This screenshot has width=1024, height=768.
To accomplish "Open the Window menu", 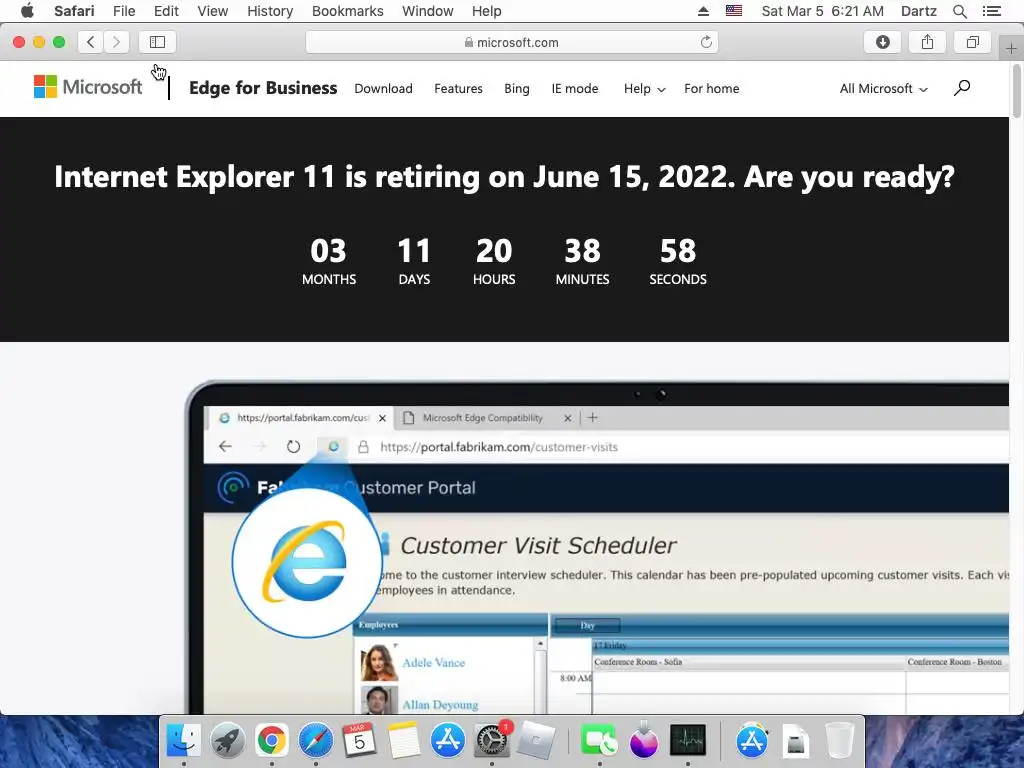I will [x=428, y=11].
